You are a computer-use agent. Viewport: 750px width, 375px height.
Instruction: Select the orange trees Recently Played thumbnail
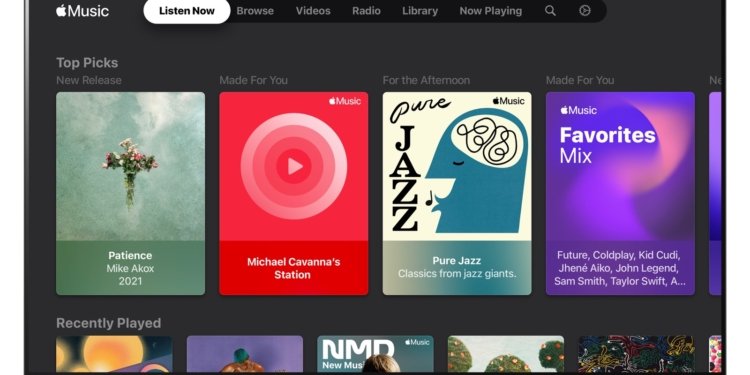pos(506,354)
